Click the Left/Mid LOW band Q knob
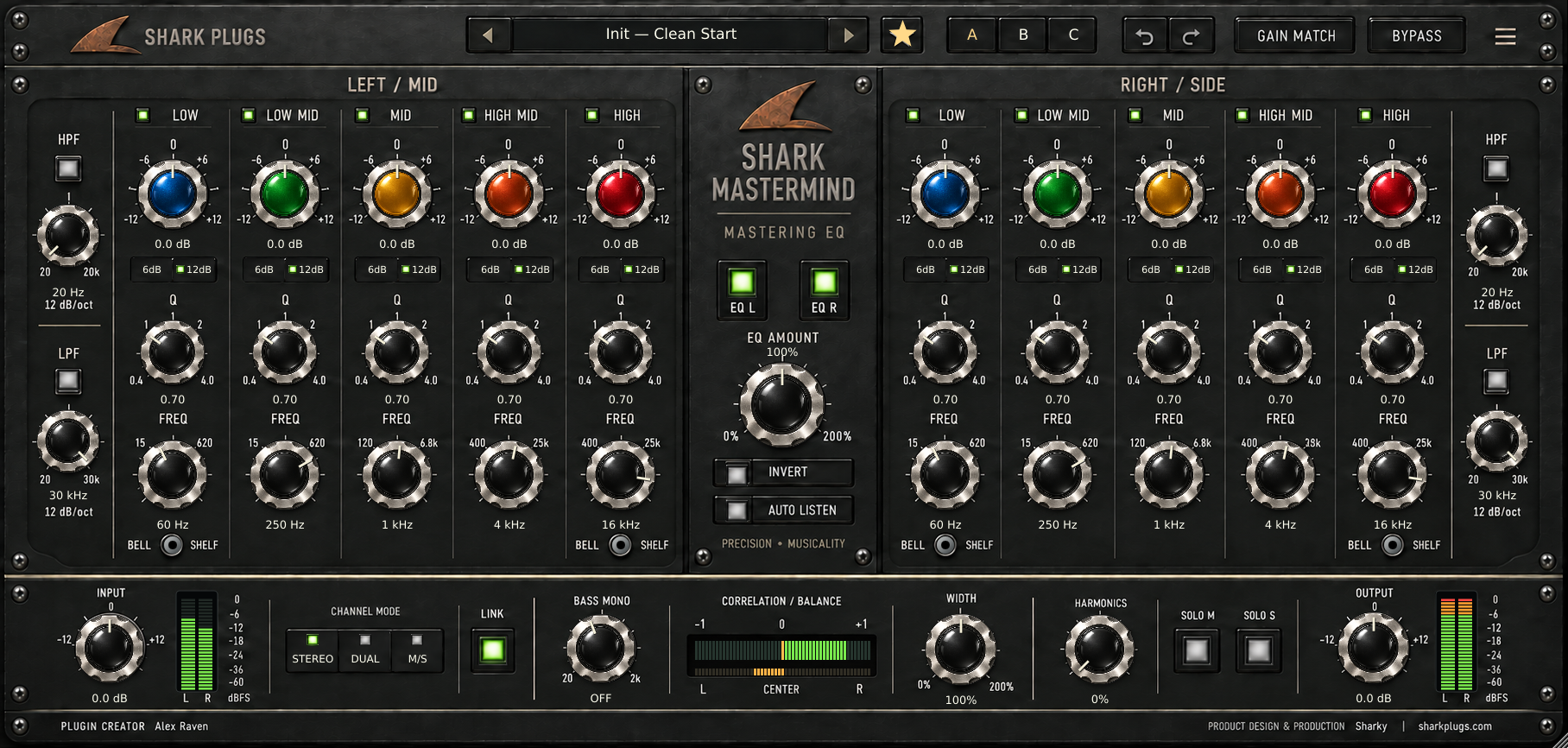The image size is (1568, 748). click(x=173, y=352)
